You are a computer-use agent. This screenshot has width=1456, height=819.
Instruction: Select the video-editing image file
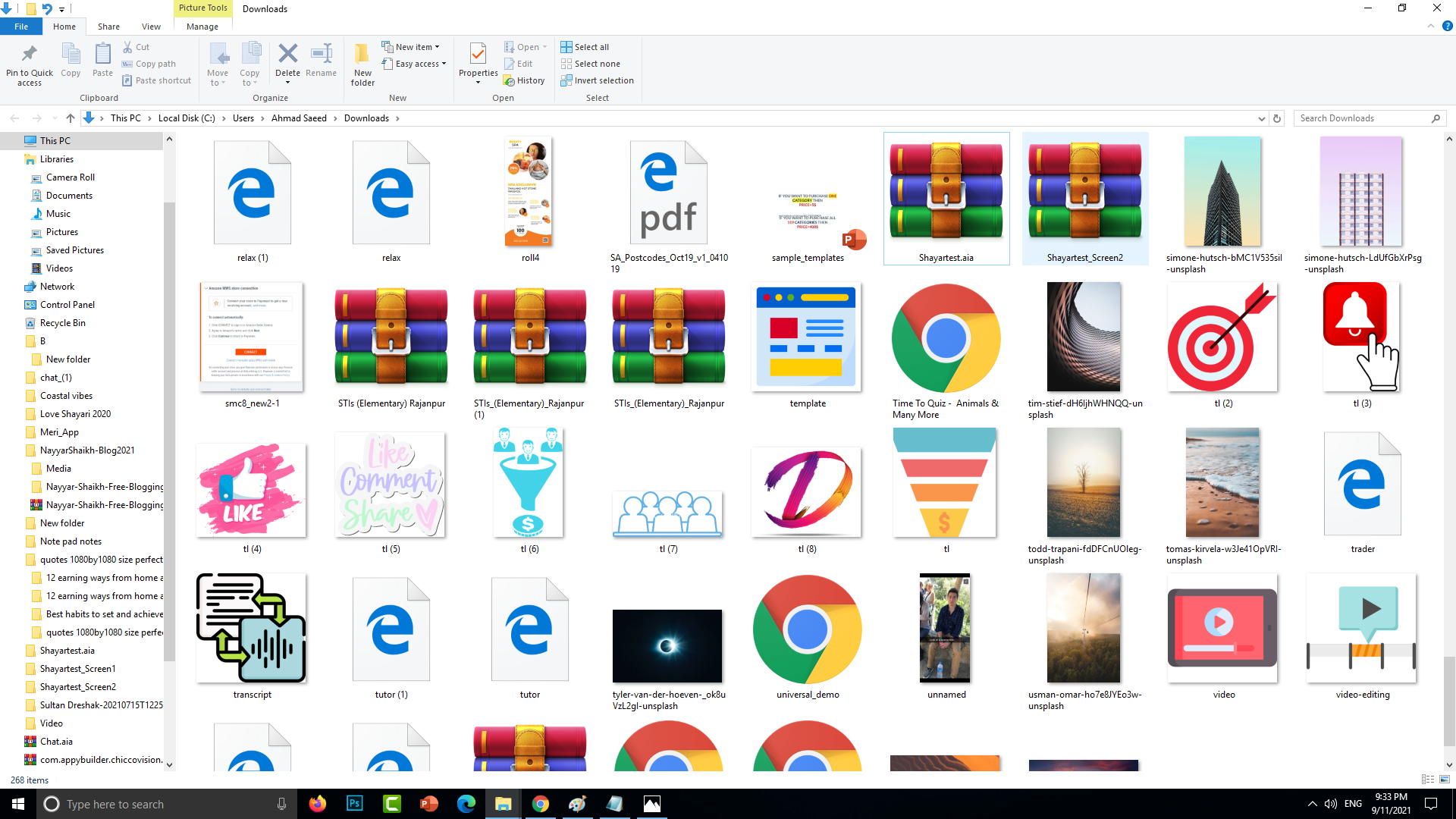1363,637
